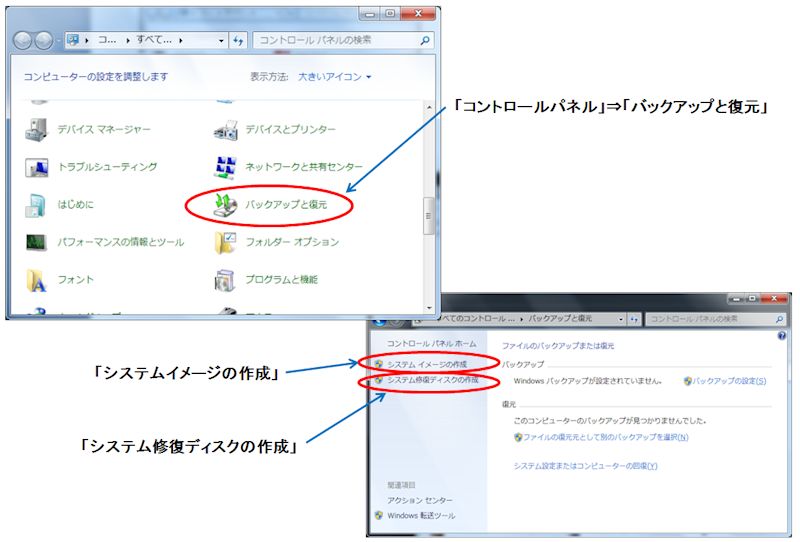Open the Fonts icon (フォント)

pos(36,280)
